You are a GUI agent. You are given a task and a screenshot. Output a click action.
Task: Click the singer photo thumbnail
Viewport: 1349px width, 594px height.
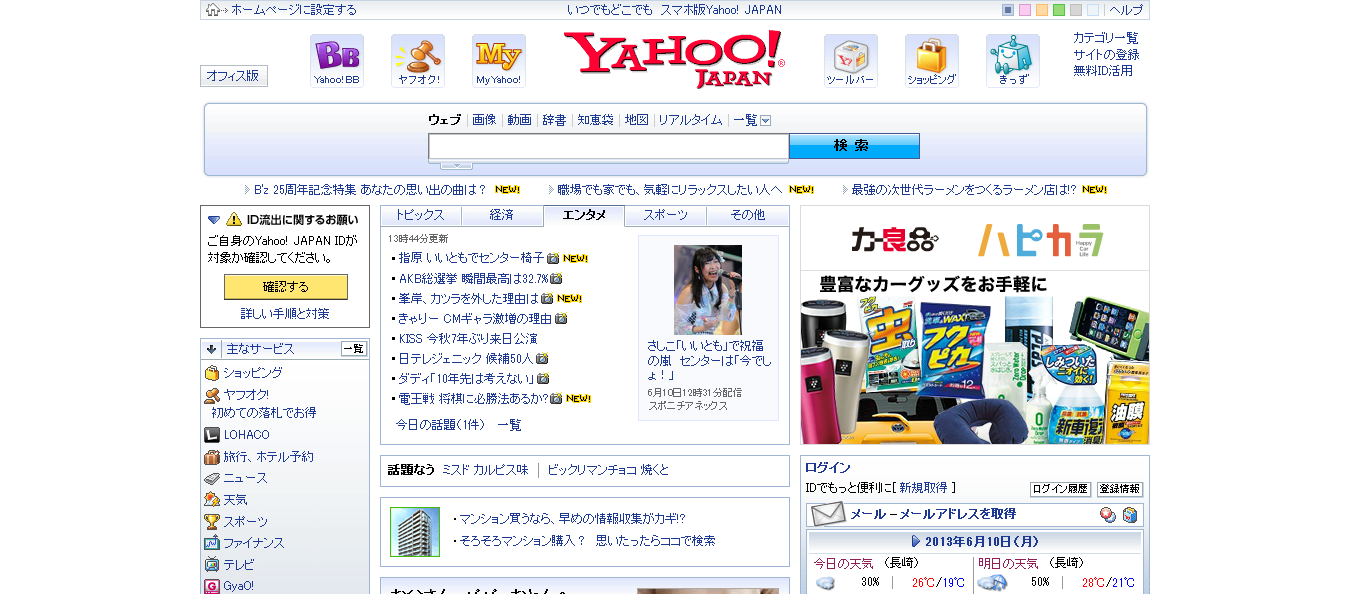tap(708, 290)
